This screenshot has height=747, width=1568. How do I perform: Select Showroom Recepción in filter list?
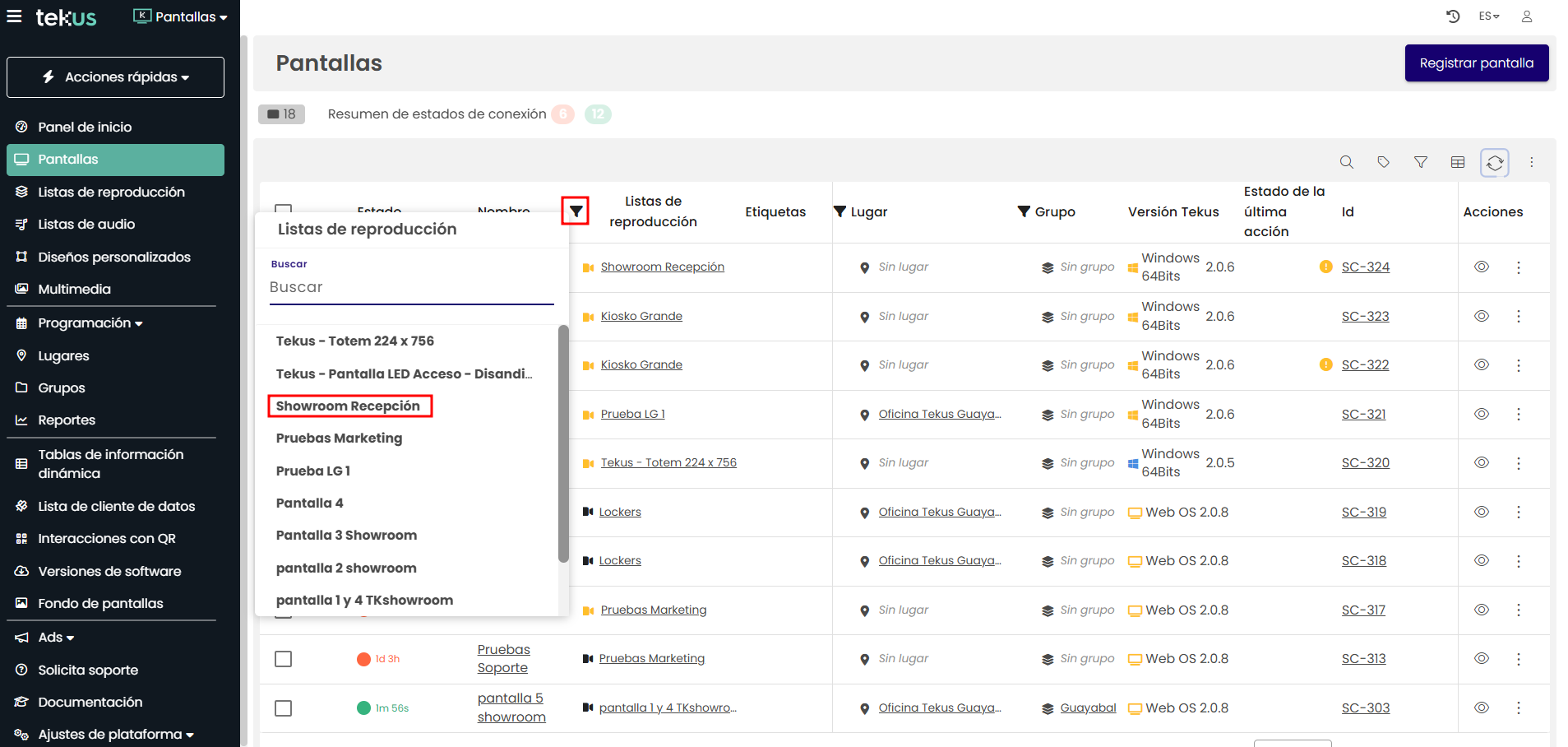tap(349, 406)
